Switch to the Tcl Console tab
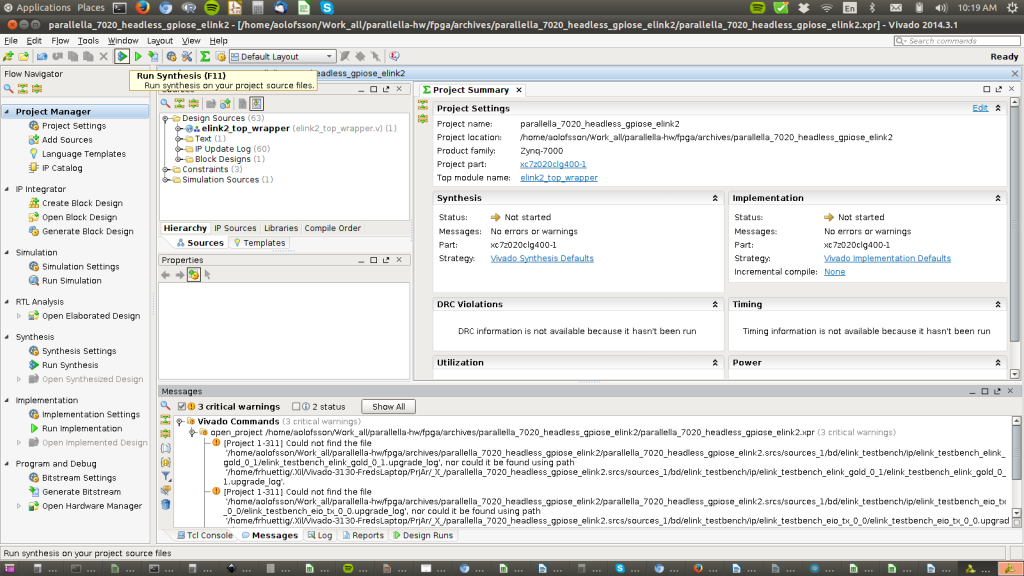This screenshot has width=1024, height=576. click(x=205, y=535)
